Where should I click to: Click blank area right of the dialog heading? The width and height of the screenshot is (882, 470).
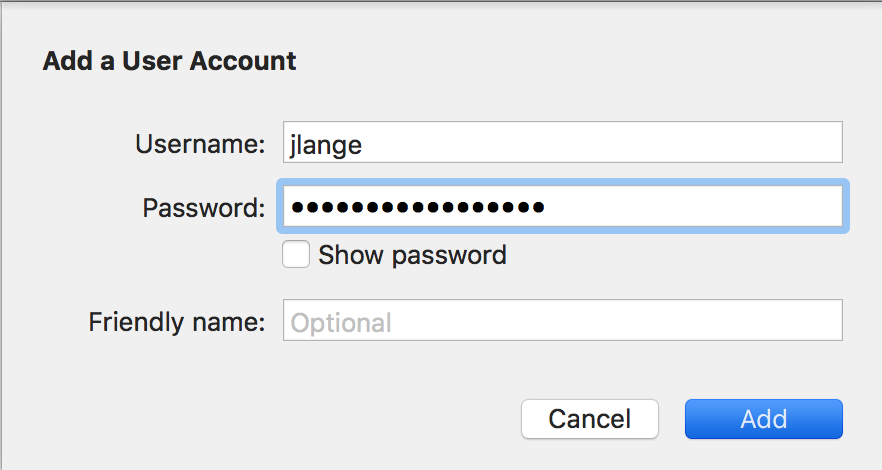coord(580,61)
